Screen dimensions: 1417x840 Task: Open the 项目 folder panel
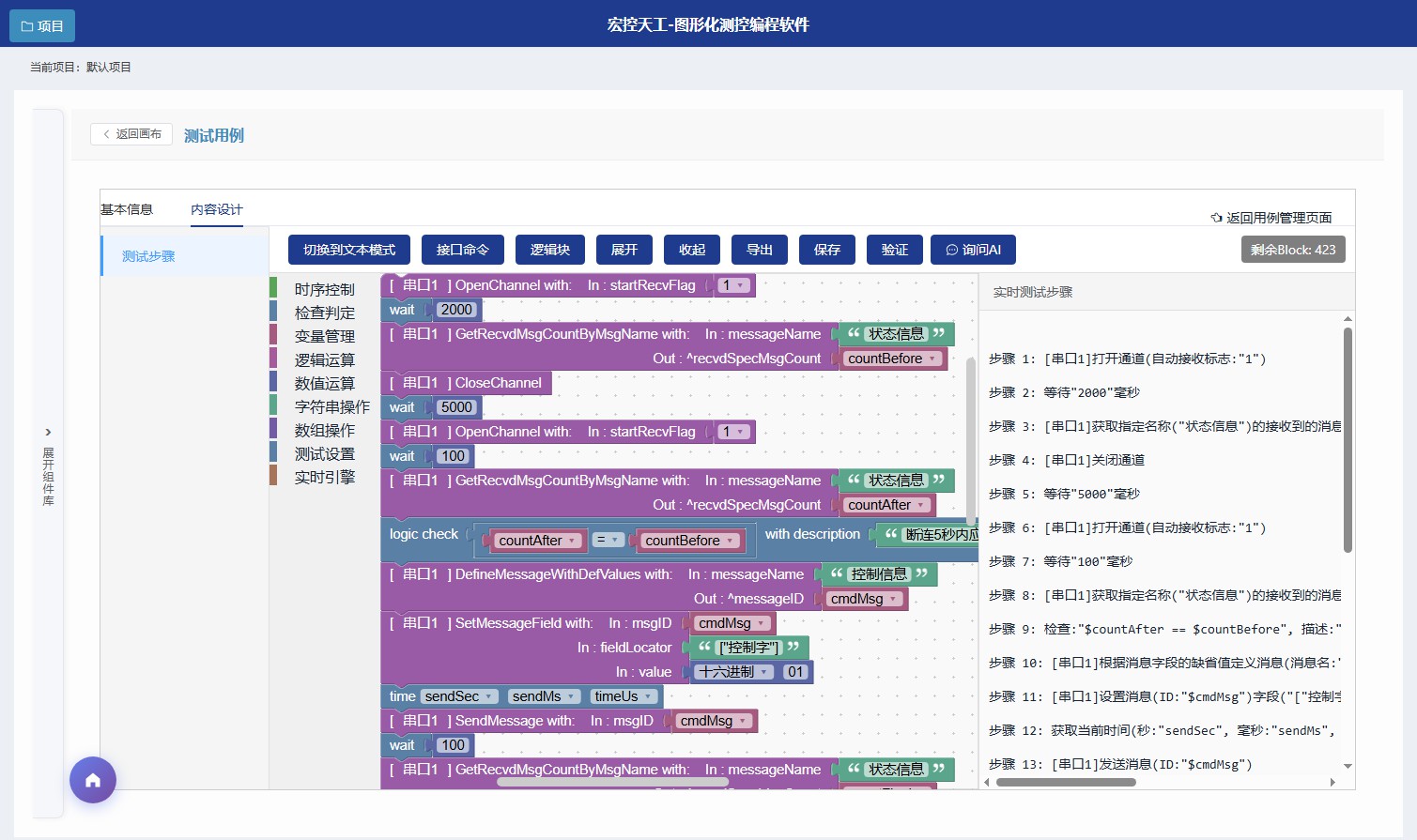[x=41, y=25]
